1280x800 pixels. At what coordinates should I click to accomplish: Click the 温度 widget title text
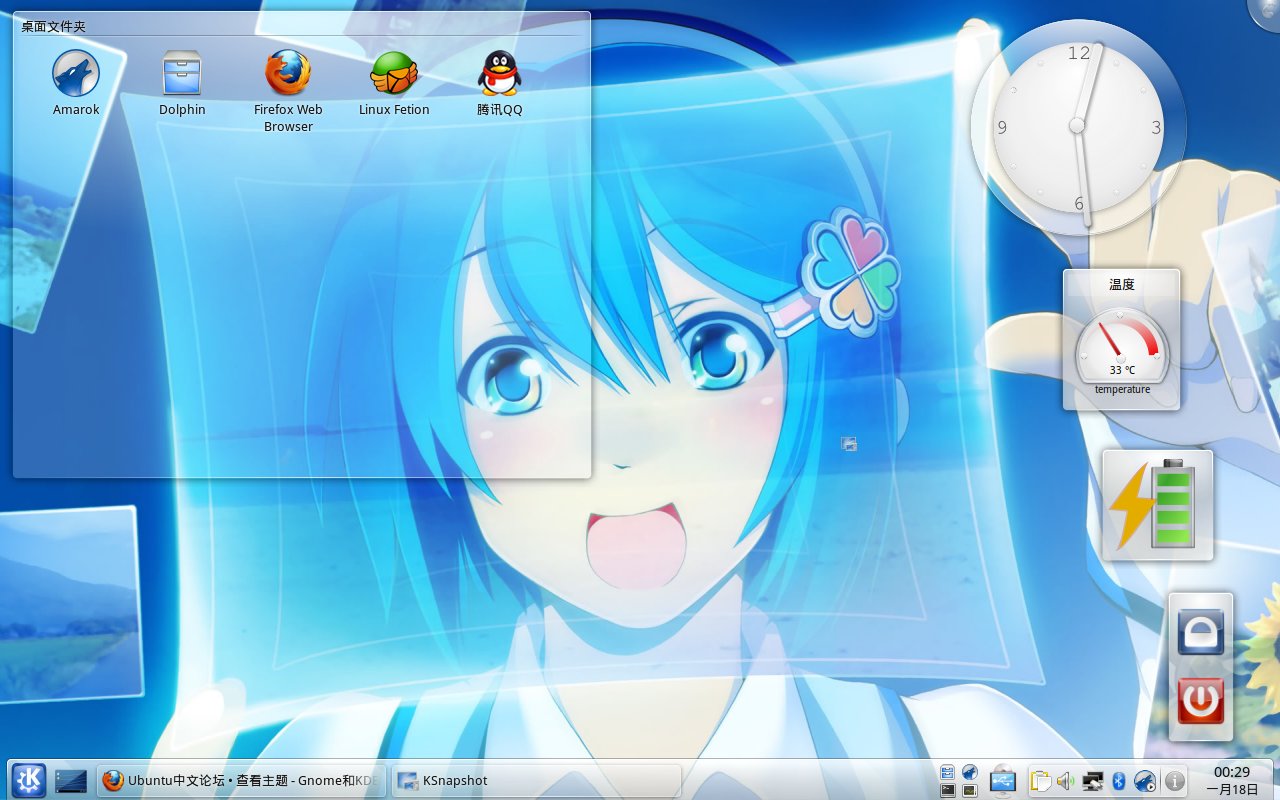pos(1122,284)
